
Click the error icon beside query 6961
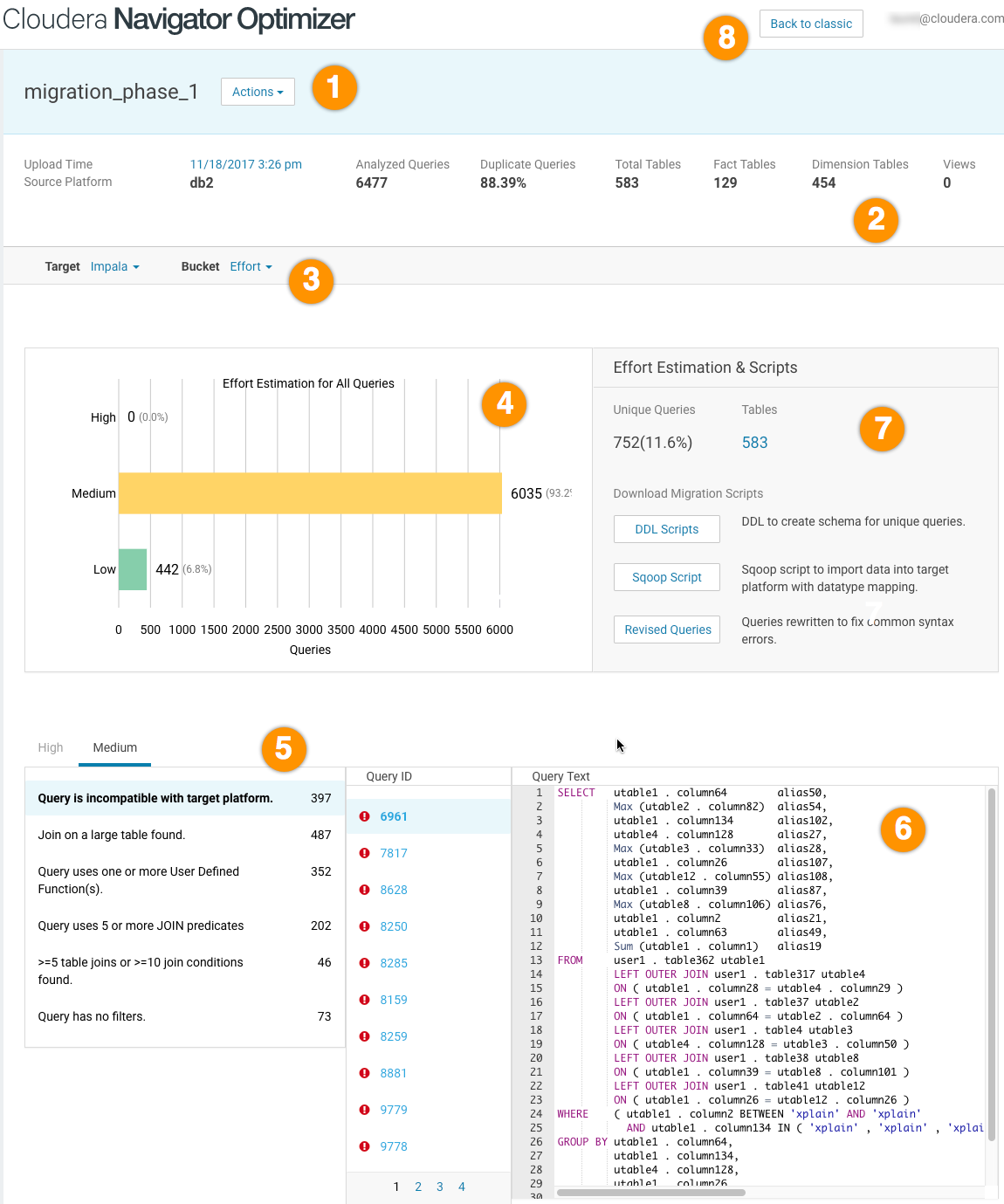(x=364, y=816)
